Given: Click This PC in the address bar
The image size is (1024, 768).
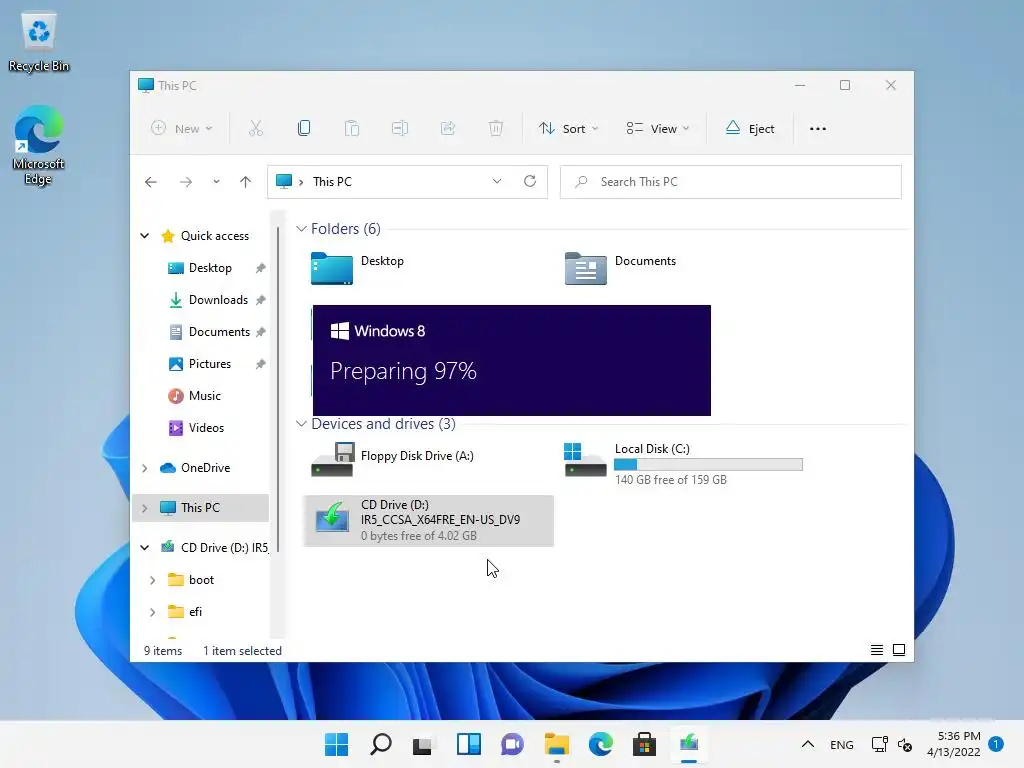Looking at the screenshot, I should 332,182.
